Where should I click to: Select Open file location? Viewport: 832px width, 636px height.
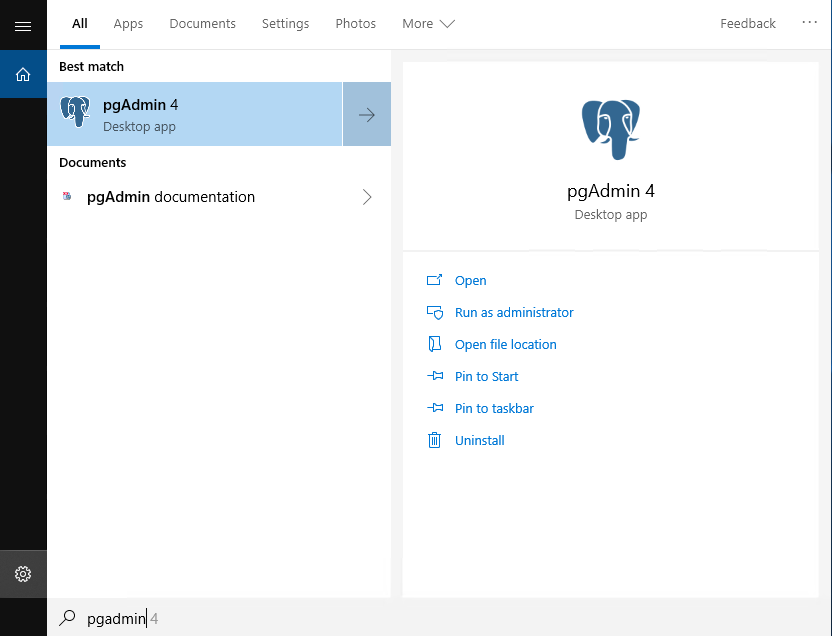[x=506, y=344]
